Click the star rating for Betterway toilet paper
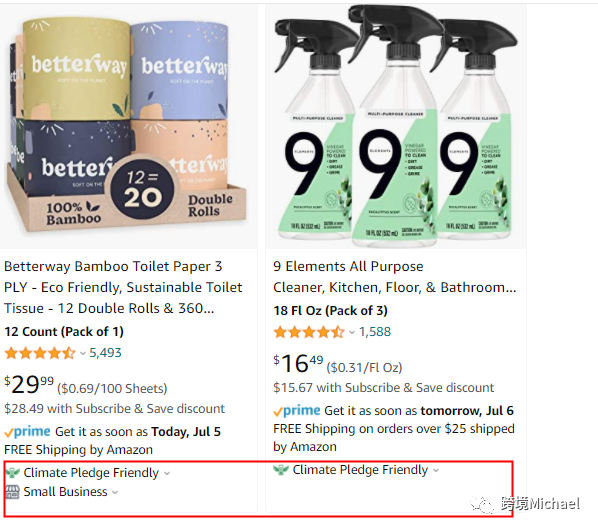598x530 pixels. pos(40,353)
